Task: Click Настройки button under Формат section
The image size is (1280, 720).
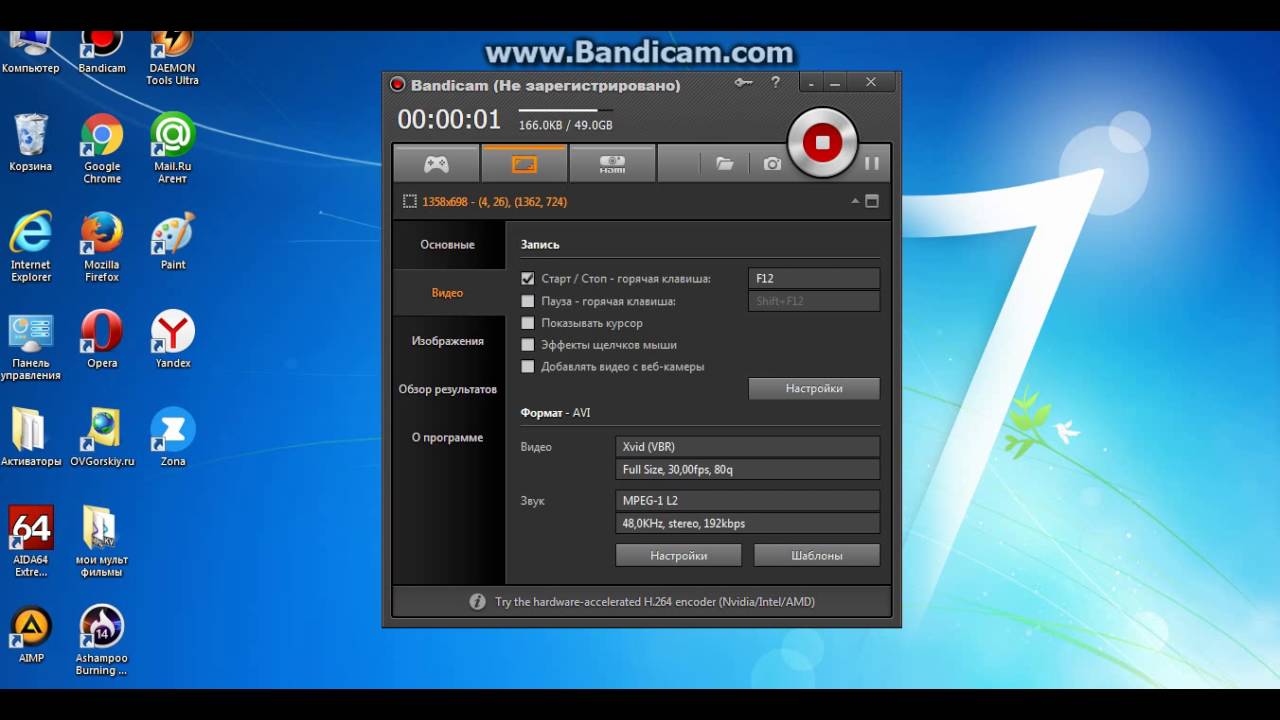Action: 679,555
